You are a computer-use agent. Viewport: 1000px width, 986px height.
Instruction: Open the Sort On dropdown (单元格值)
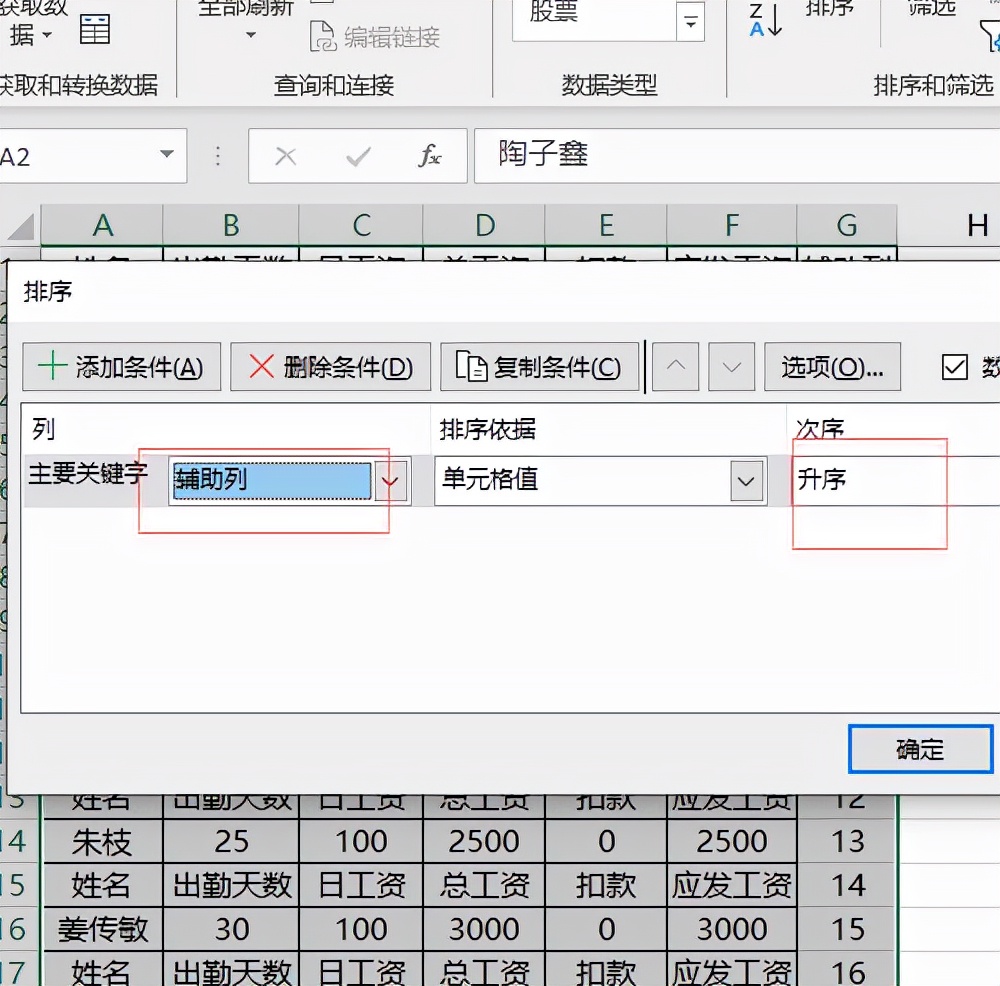point(747,481)
